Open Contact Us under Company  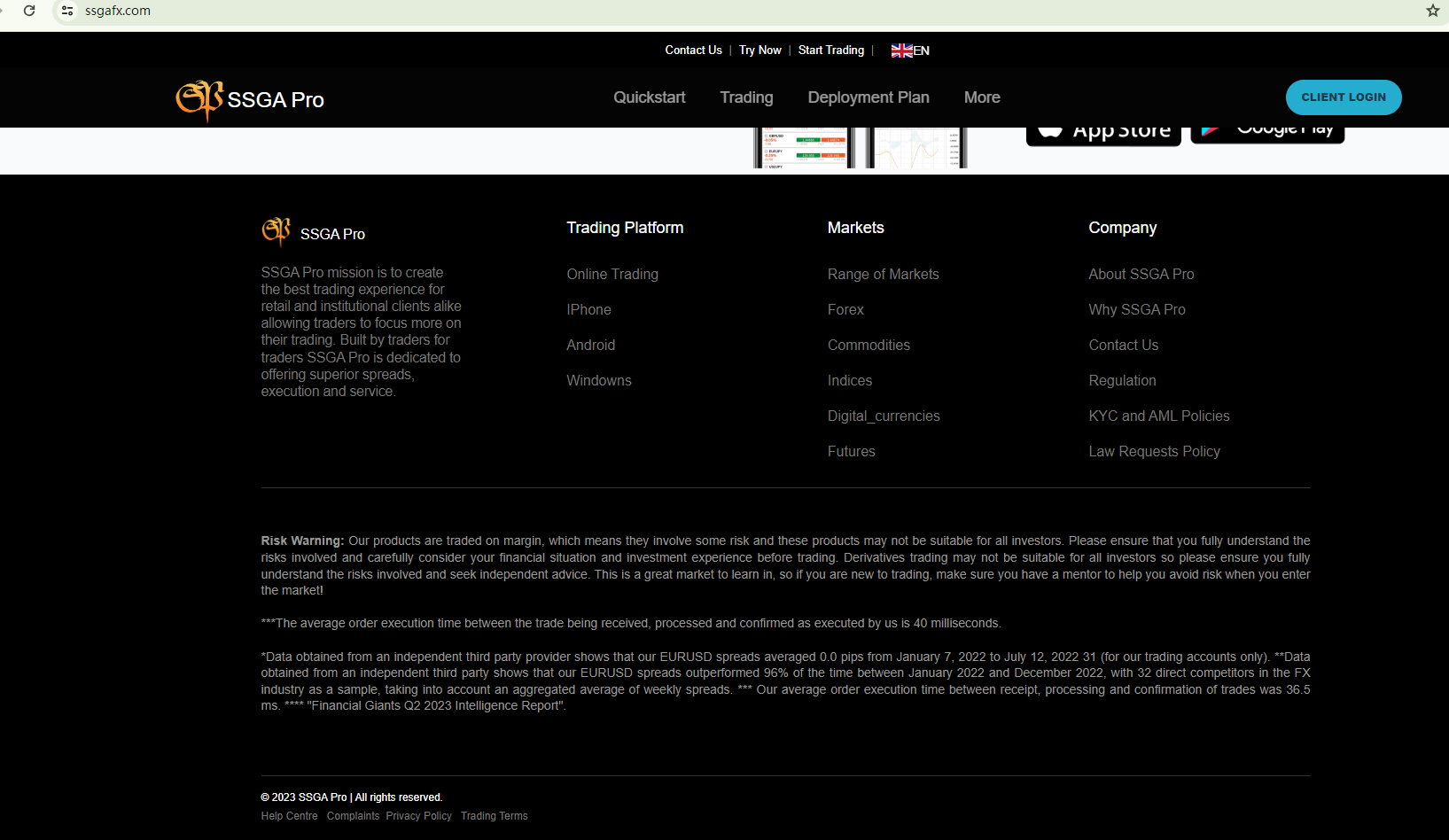tap(1124, 346)
